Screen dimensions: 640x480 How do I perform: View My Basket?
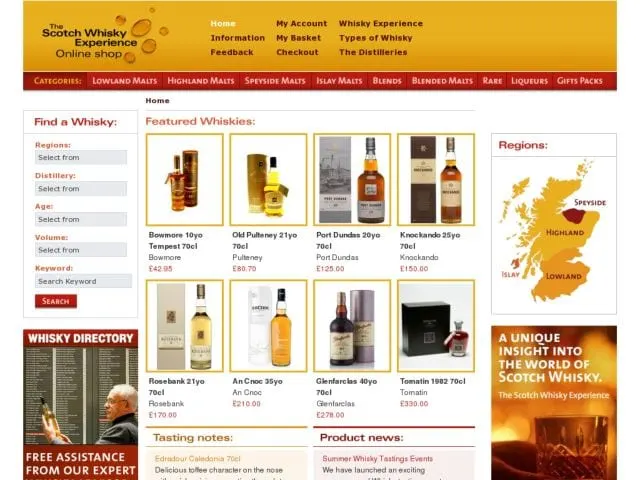tap(298, 38)
